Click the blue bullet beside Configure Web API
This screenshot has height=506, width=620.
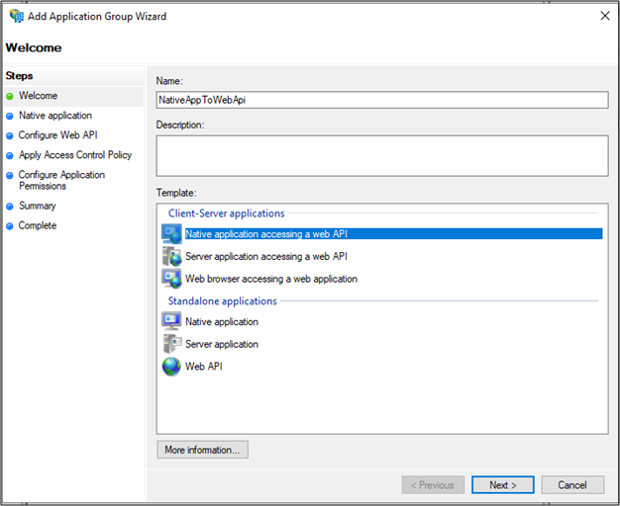pyautogui.click(x=10, y=136)
